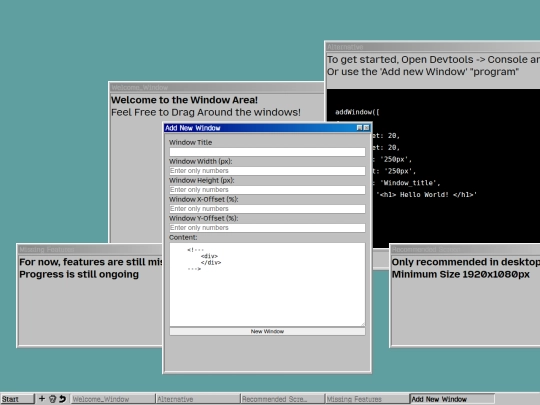The height and width of the screenshot is (405, 540).
Task: Click the Window Height (px) input field
Action: (x=267, y=190)
